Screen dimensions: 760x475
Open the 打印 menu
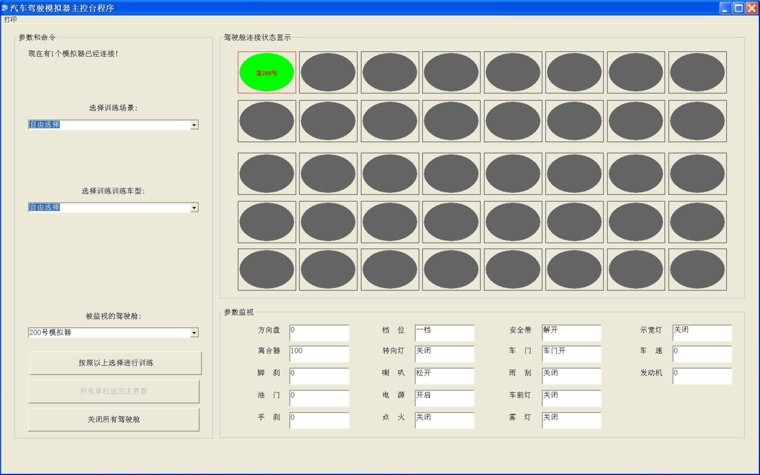click(11, 19)
